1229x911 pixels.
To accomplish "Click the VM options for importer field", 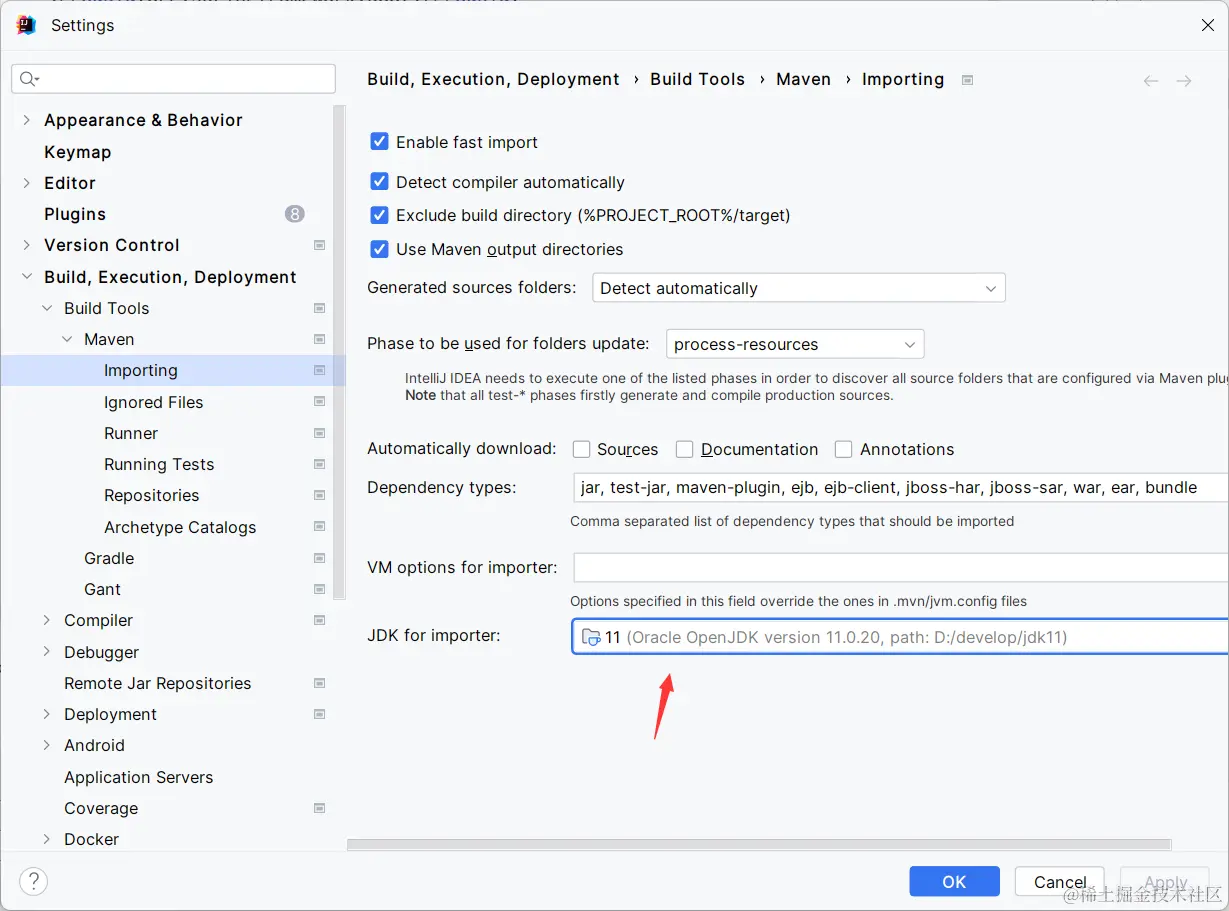I will pyautogui.click(x=900, y=567).
